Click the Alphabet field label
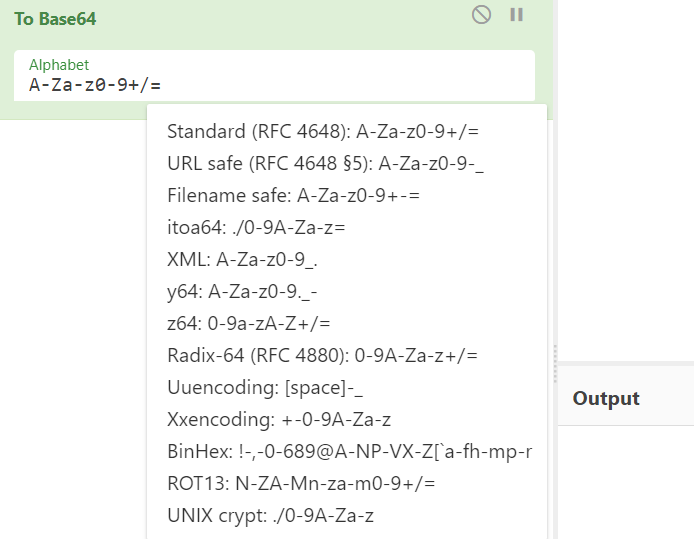 (59, 65)
